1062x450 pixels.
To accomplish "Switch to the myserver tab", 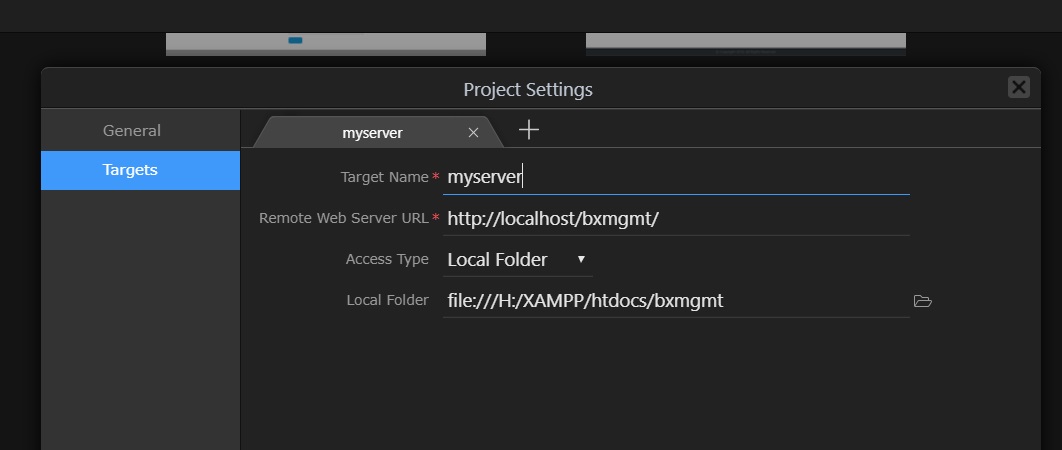I will (373, 133).
